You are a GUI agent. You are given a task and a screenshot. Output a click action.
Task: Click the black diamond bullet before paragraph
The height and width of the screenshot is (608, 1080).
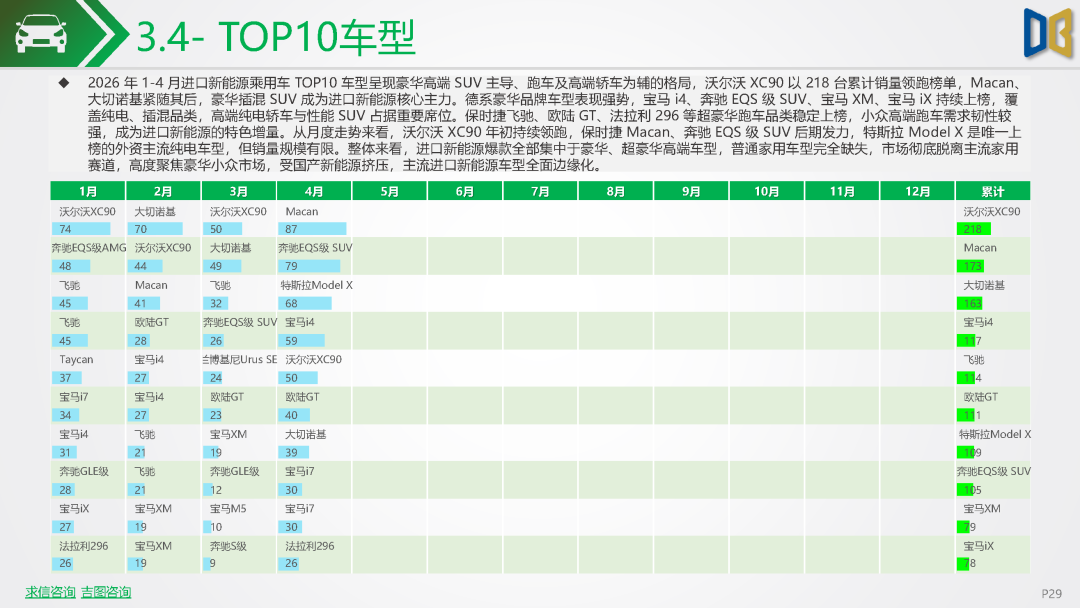click(64, 83)
